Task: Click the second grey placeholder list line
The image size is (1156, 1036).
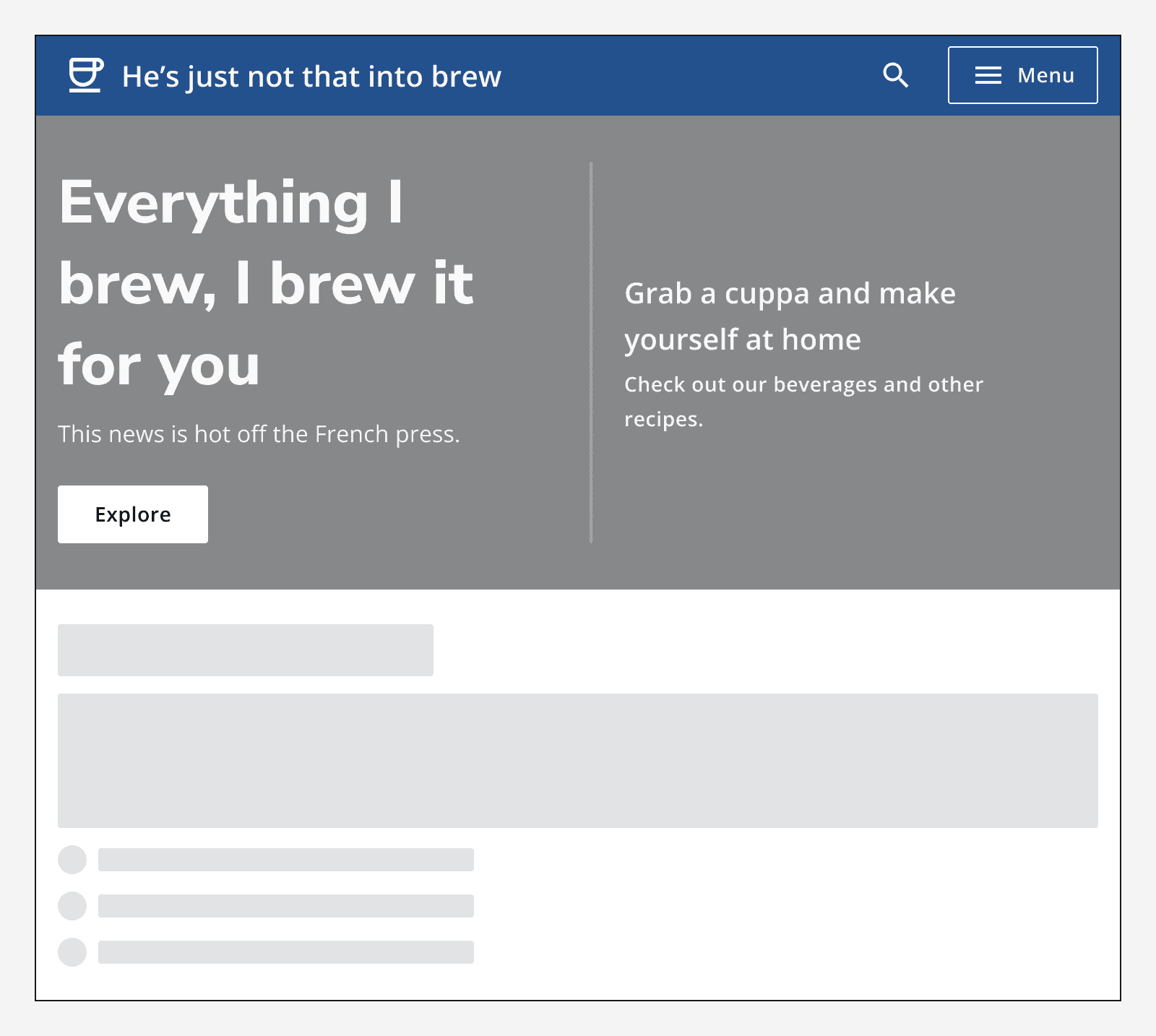Action: pos(286,906)
